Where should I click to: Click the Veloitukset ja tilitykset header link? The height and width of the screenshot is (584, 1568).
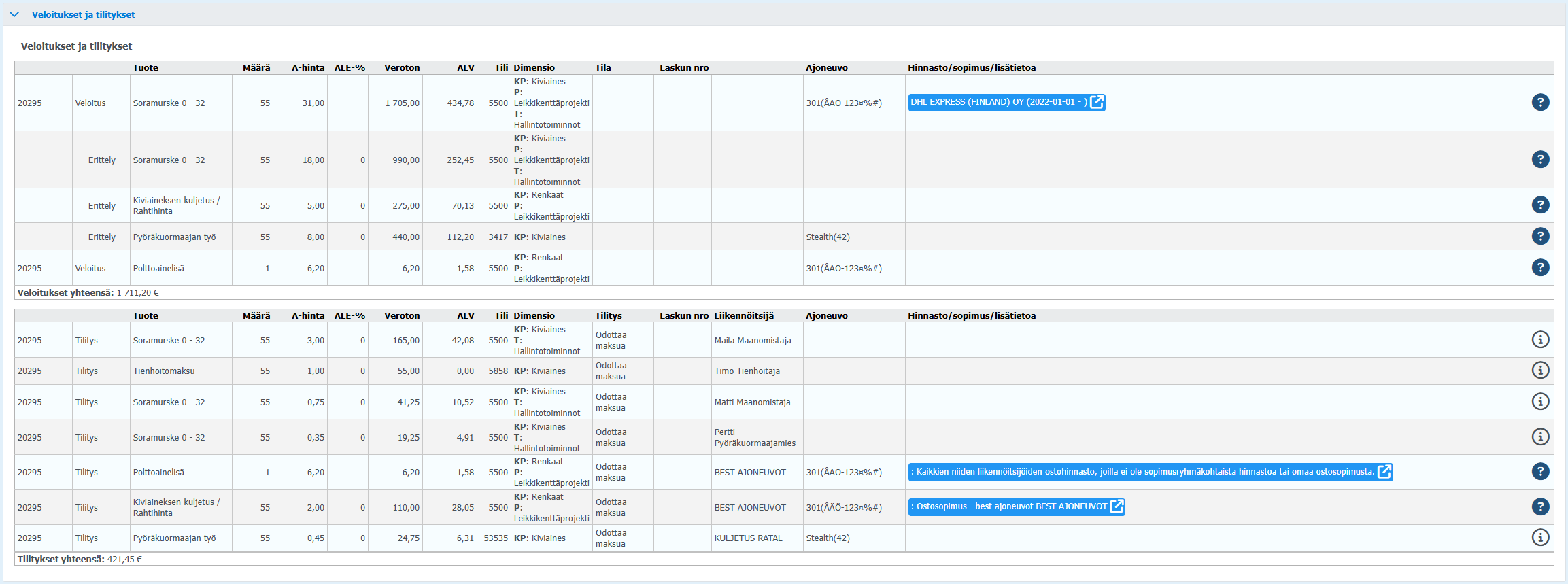point(83,14)
